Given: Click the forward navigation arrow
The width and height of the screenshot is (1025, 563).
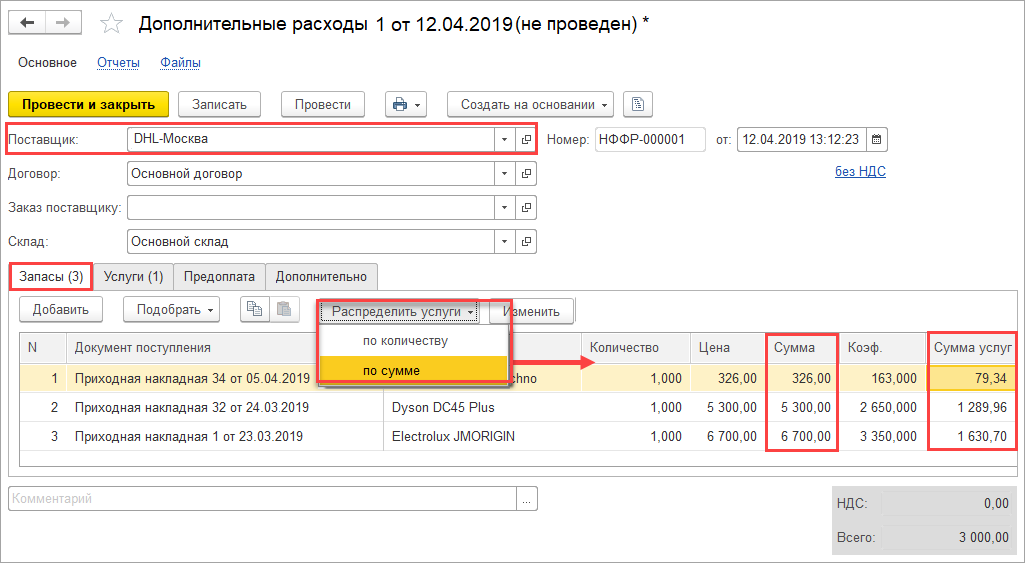Looking at the screenshot, I should click(x=63, y=23).
